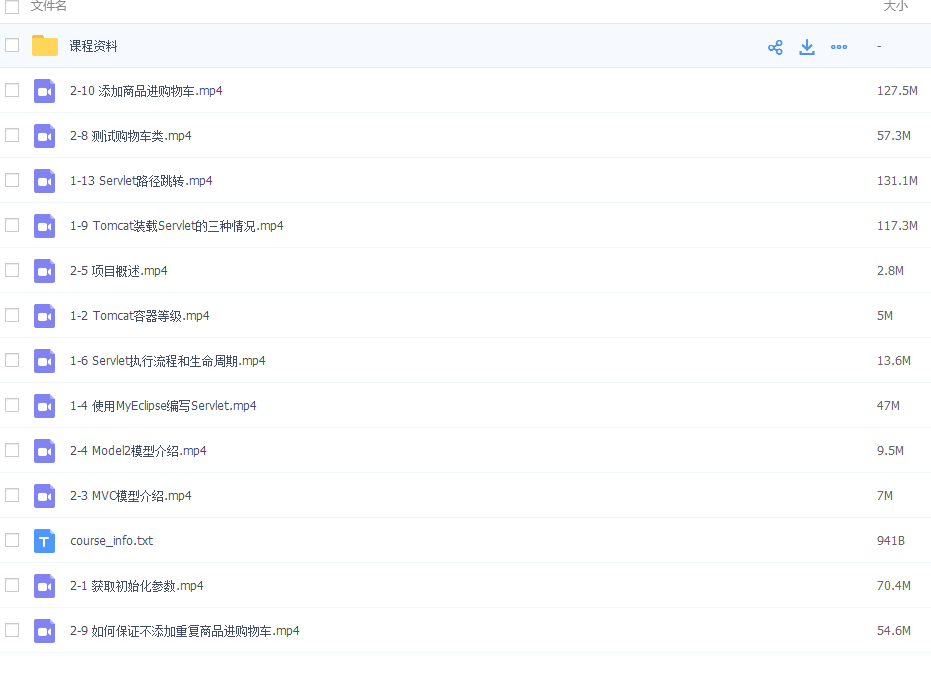
Task: Select checkbox for 2-9 如何保证不添加重复商品 file
Action: coord(12,630)
